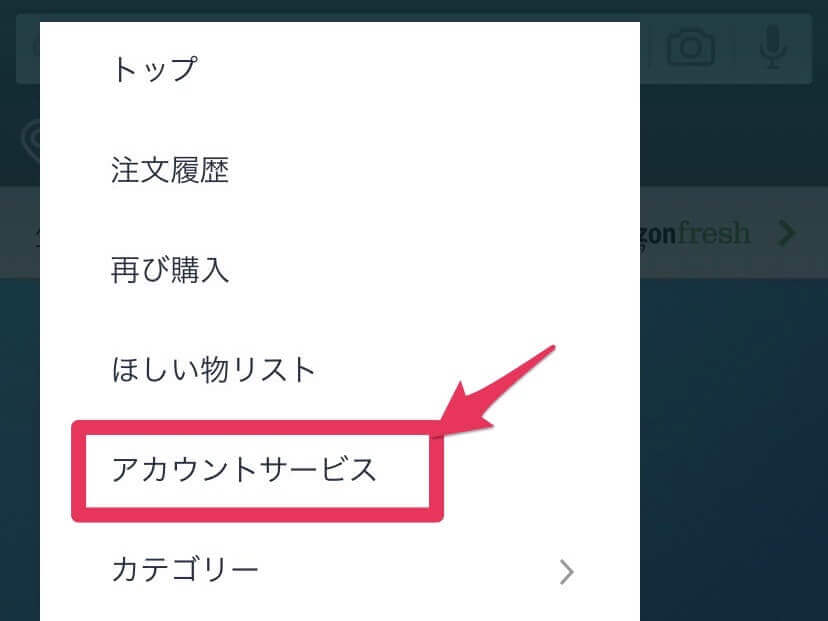The height and width of the screenshot is (621, 828).
Task: Tap the camera search icon
Action: (691, 48)
